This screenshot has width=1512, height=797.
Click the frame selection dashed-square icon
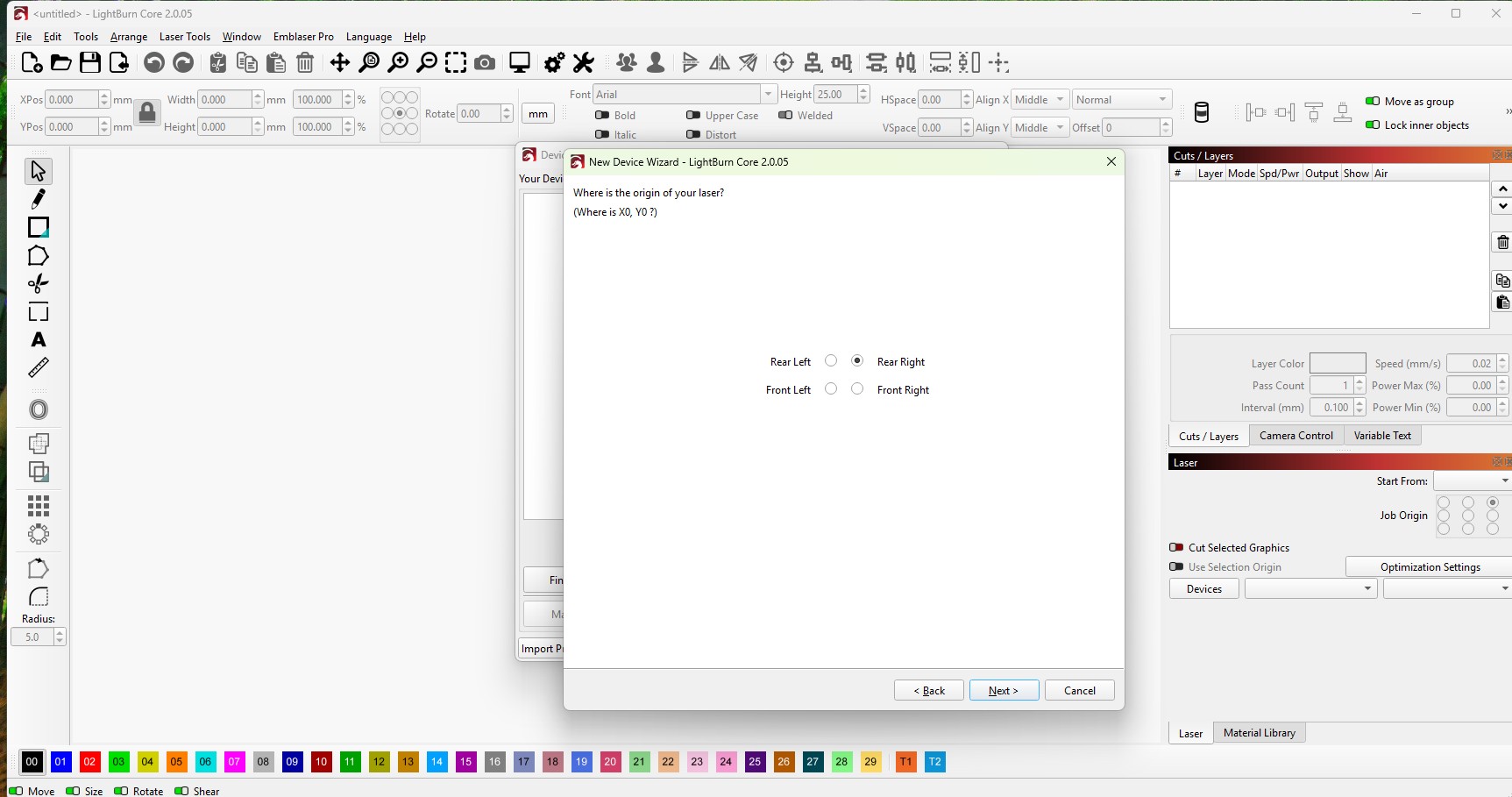456,62
